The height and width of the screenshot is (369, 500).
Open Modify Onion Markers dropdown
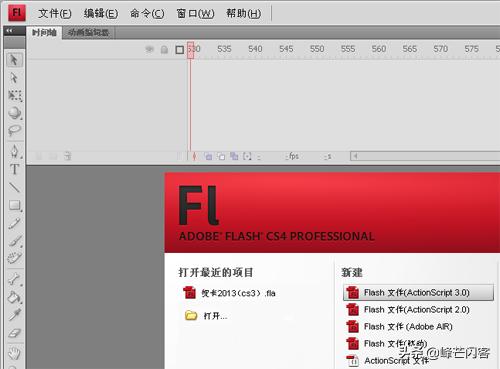coord(247,156)
